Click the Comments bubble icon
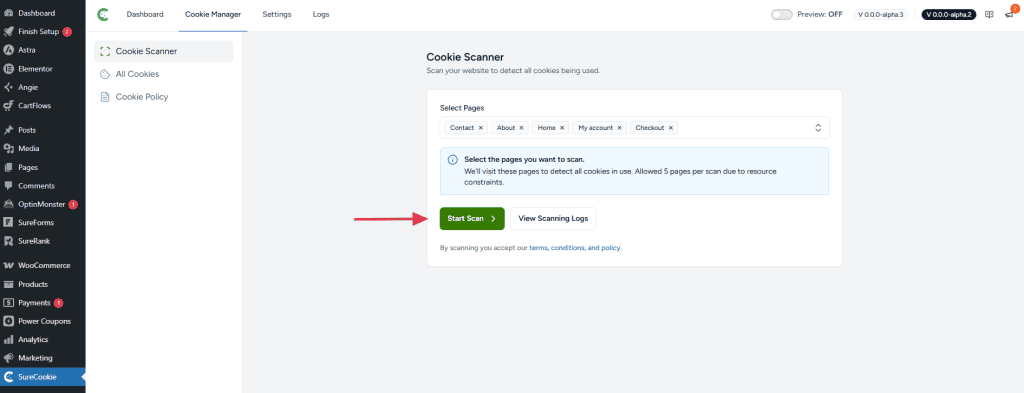This screenshot has width=1024, height=393. [8, 185]
